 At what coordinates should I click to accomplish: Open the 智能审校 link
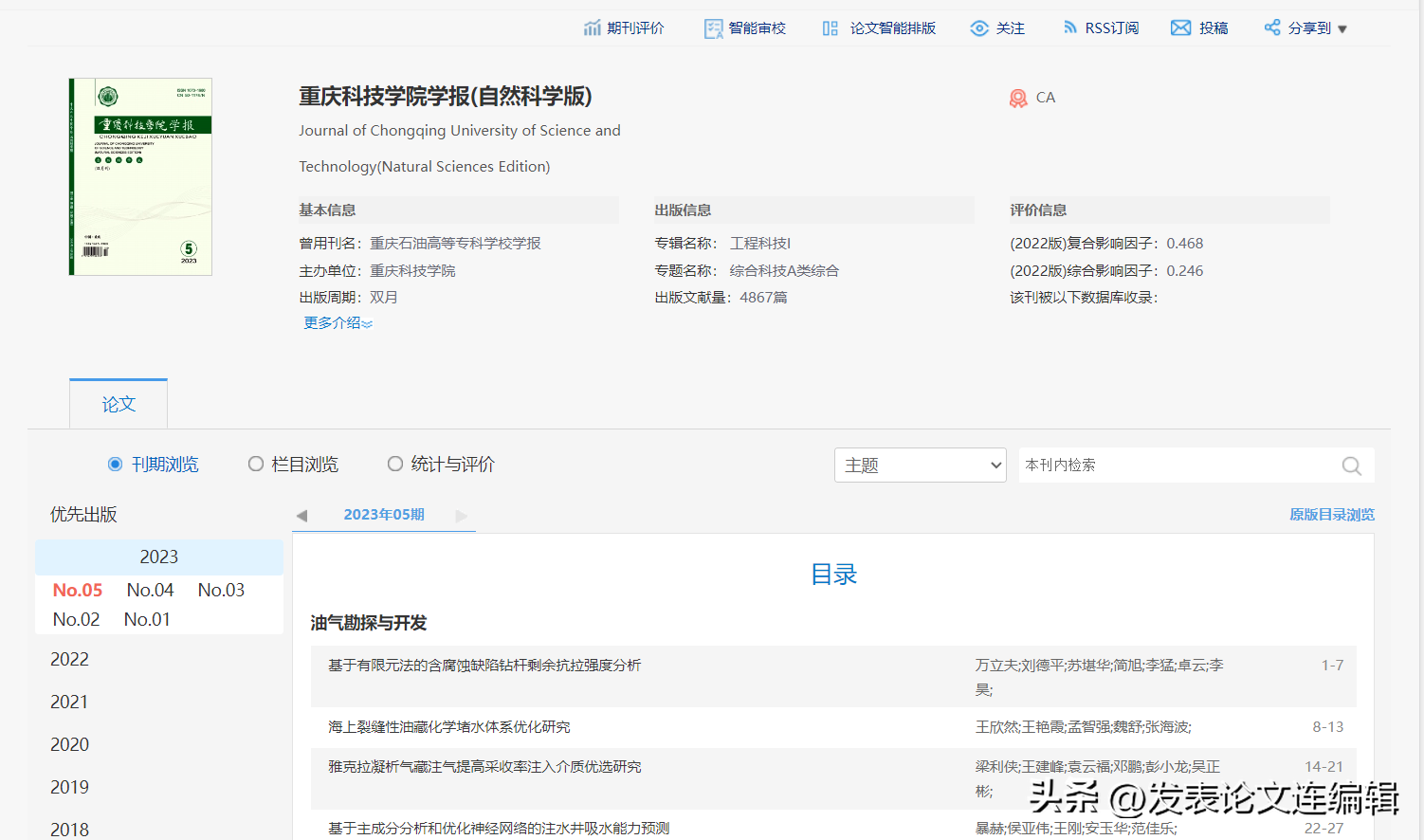pyautogui.click(x=757, y=28)
